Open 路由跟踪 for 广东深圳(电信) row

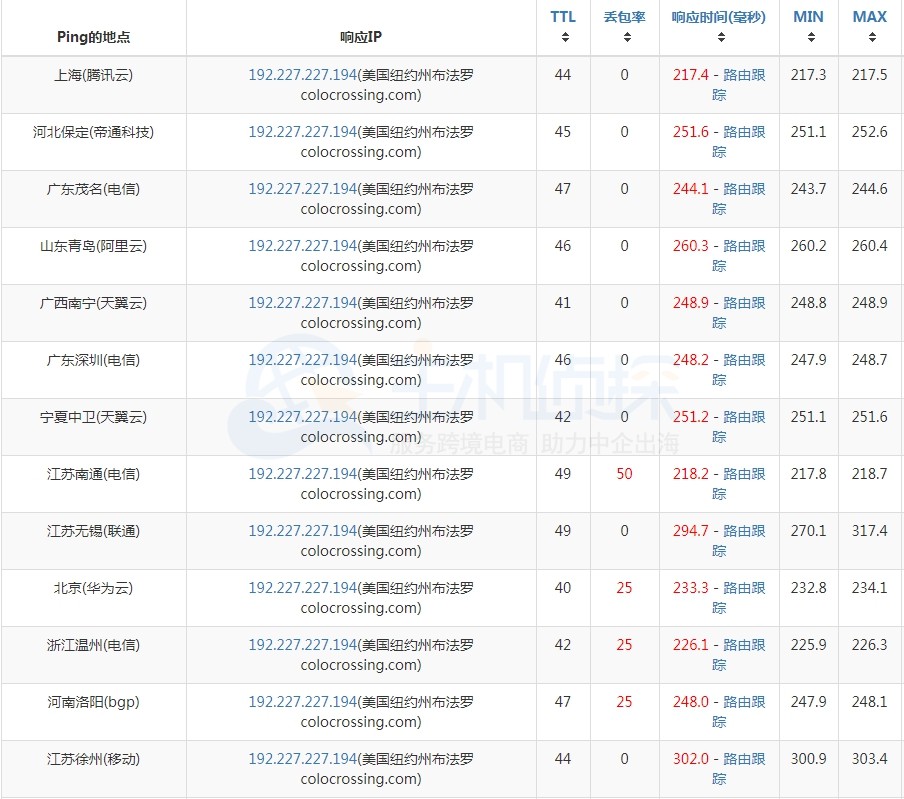[744, 361]
